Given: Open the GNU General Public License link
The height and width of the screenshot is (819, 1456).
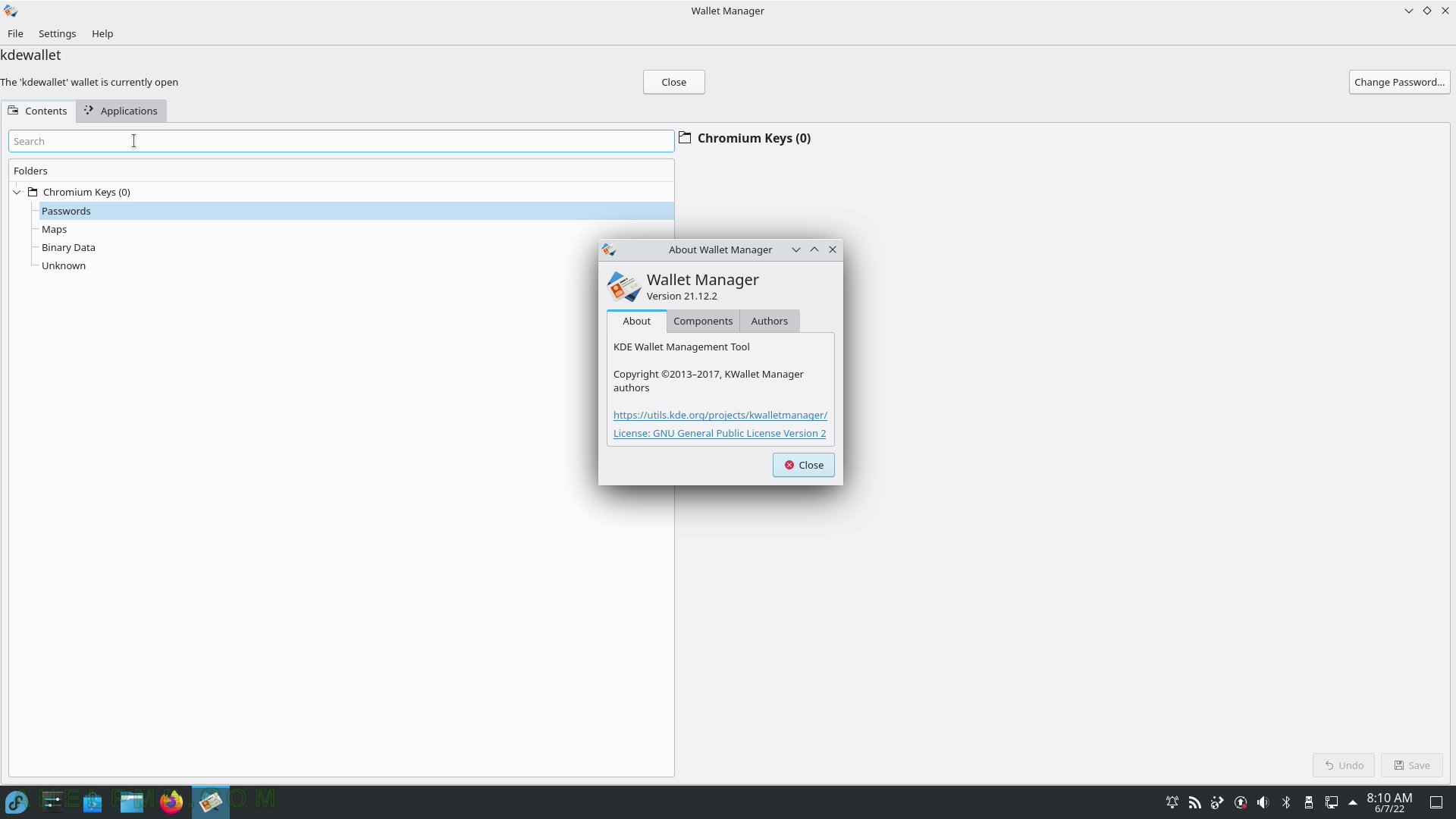Looking at the screenshot, I should (720, 433).
